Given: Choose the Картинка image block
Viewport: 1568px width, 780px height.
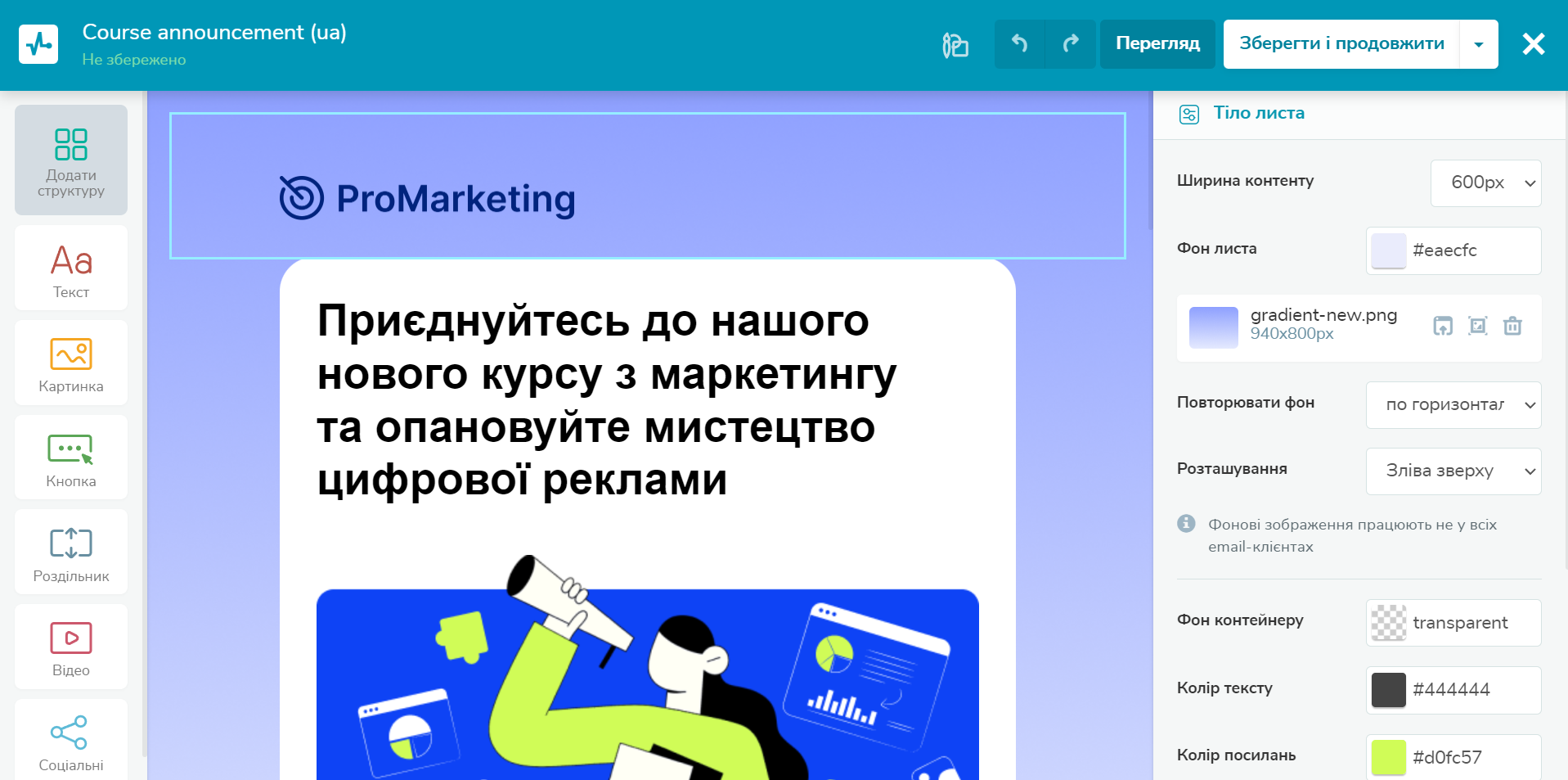Looking at the screenshot, I should pyautogui.click(x=71, y=363).
